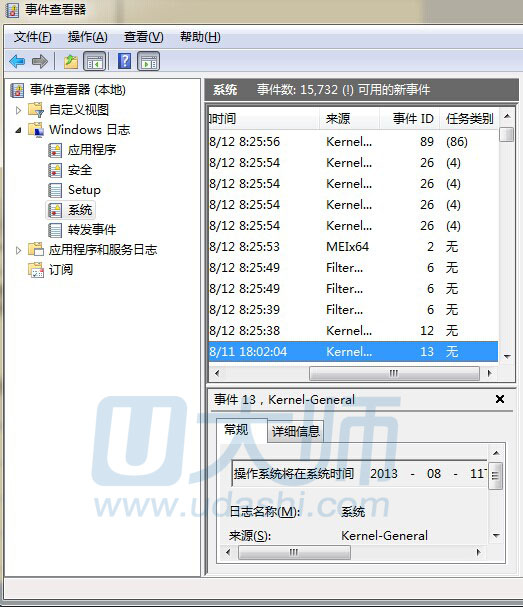Open the 查看(V) menu

point(143,37)
